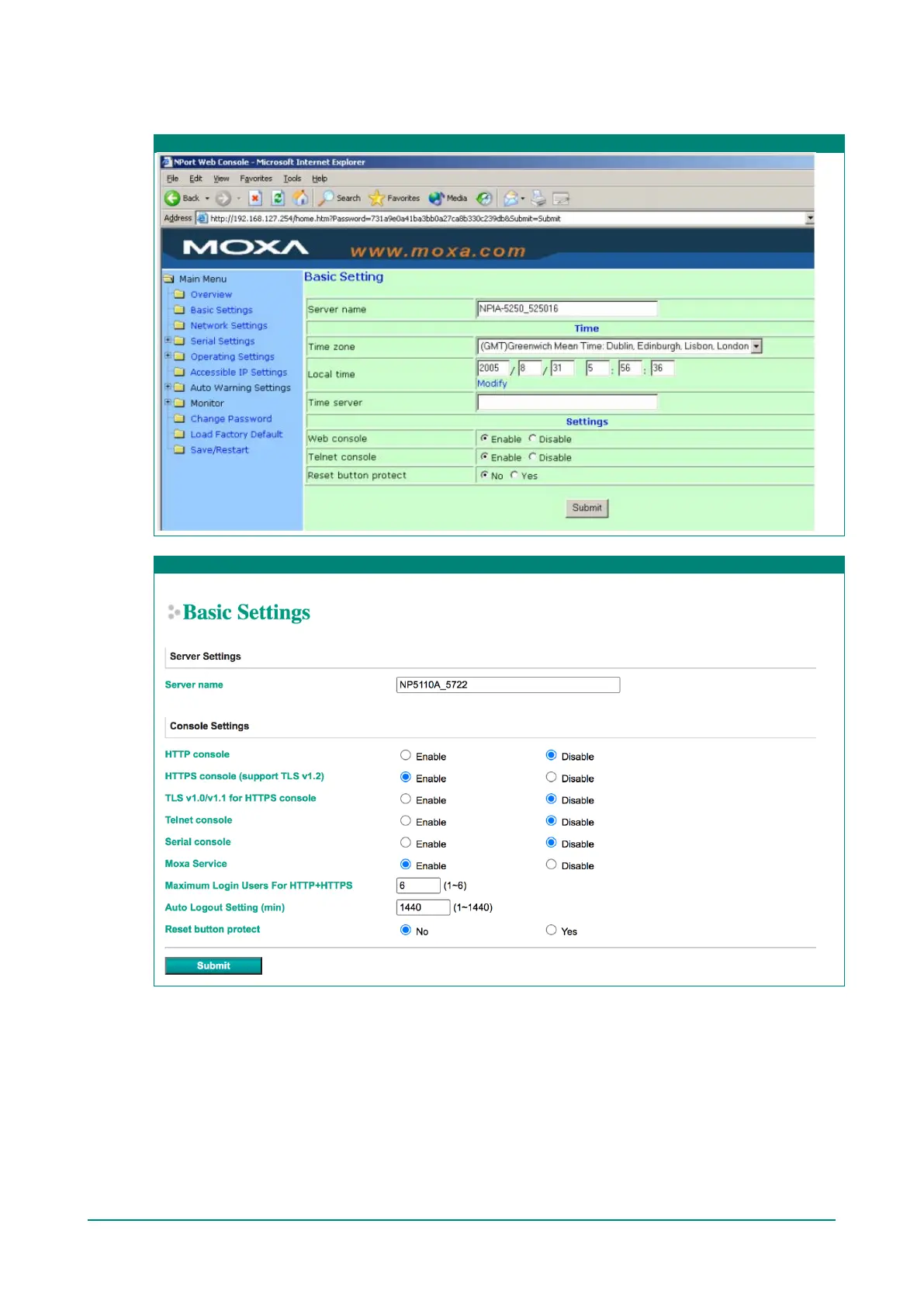This screenshot has width=924, height=1307.
Task: Select Yes for Reset button protect in IE page
Action: (514, 475)
